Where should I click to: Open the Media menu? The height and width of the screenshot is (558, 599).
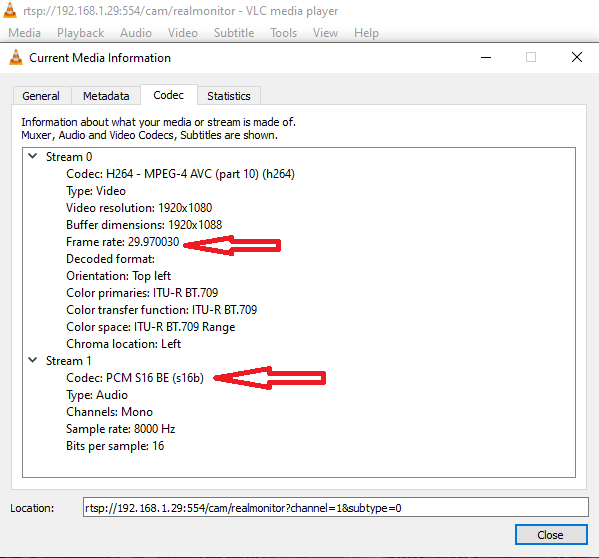(24, 33)
